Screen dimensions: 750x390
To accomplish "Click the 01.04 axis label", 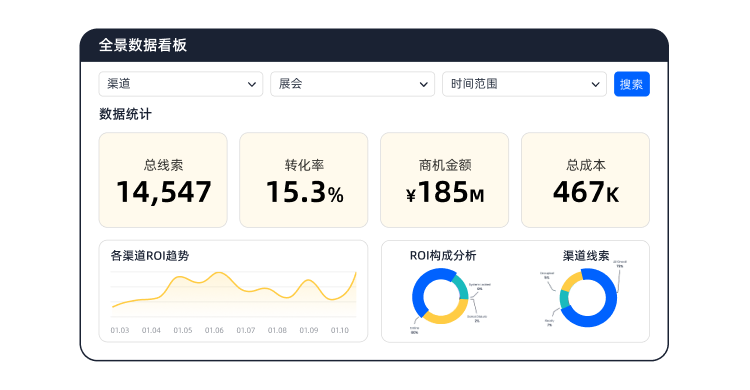I will 151,330.
